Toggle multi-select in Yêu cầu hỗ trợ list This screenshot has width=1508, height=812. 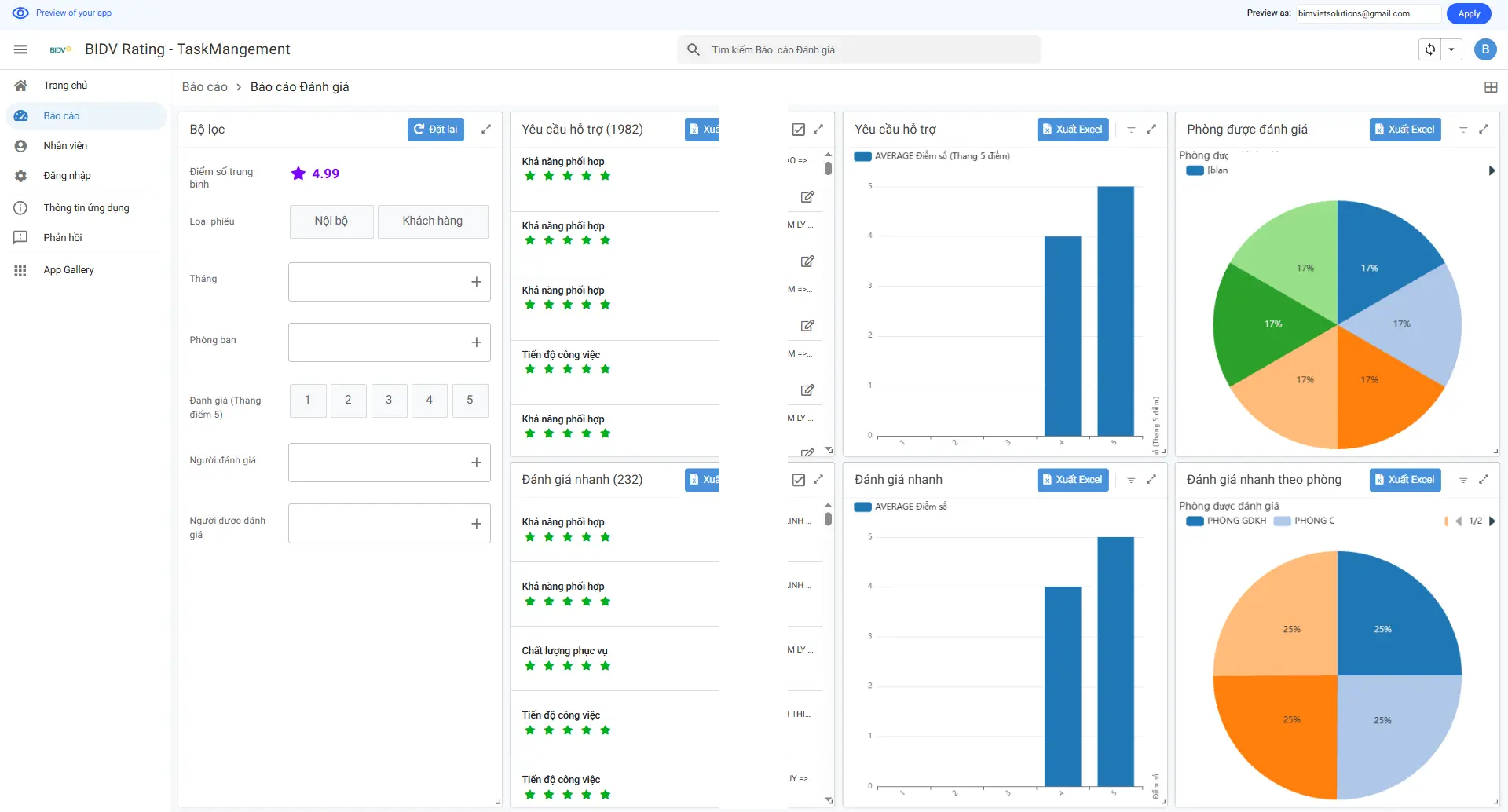799,130
